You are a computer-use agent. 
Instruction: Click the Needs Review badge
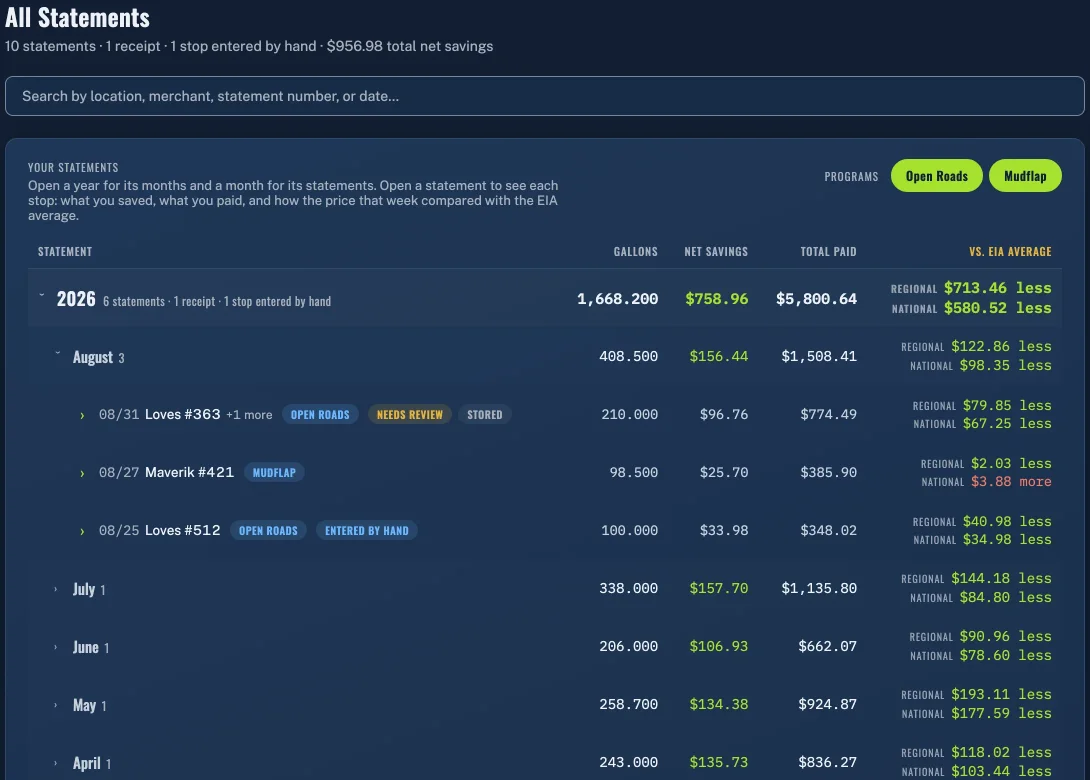409,414
